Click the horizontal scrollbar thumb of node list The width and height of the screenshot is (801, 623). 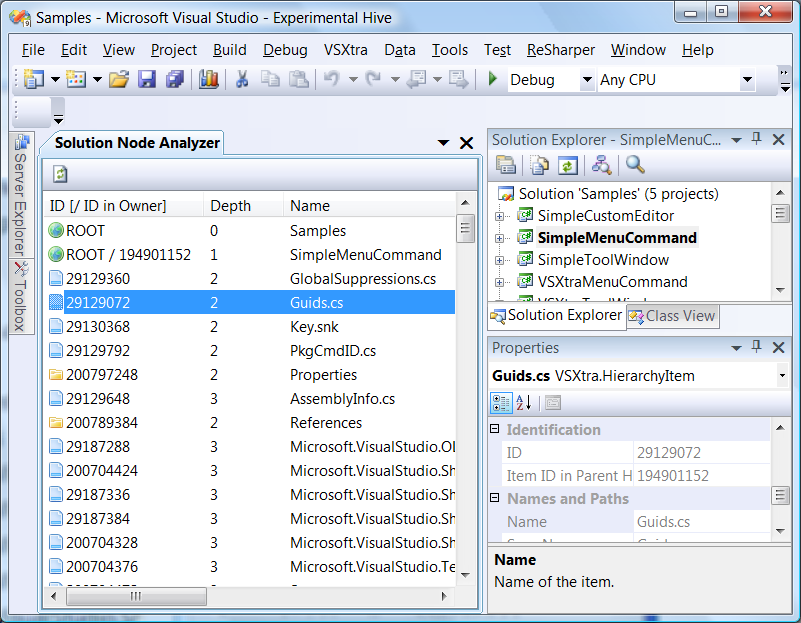[136, 596]
